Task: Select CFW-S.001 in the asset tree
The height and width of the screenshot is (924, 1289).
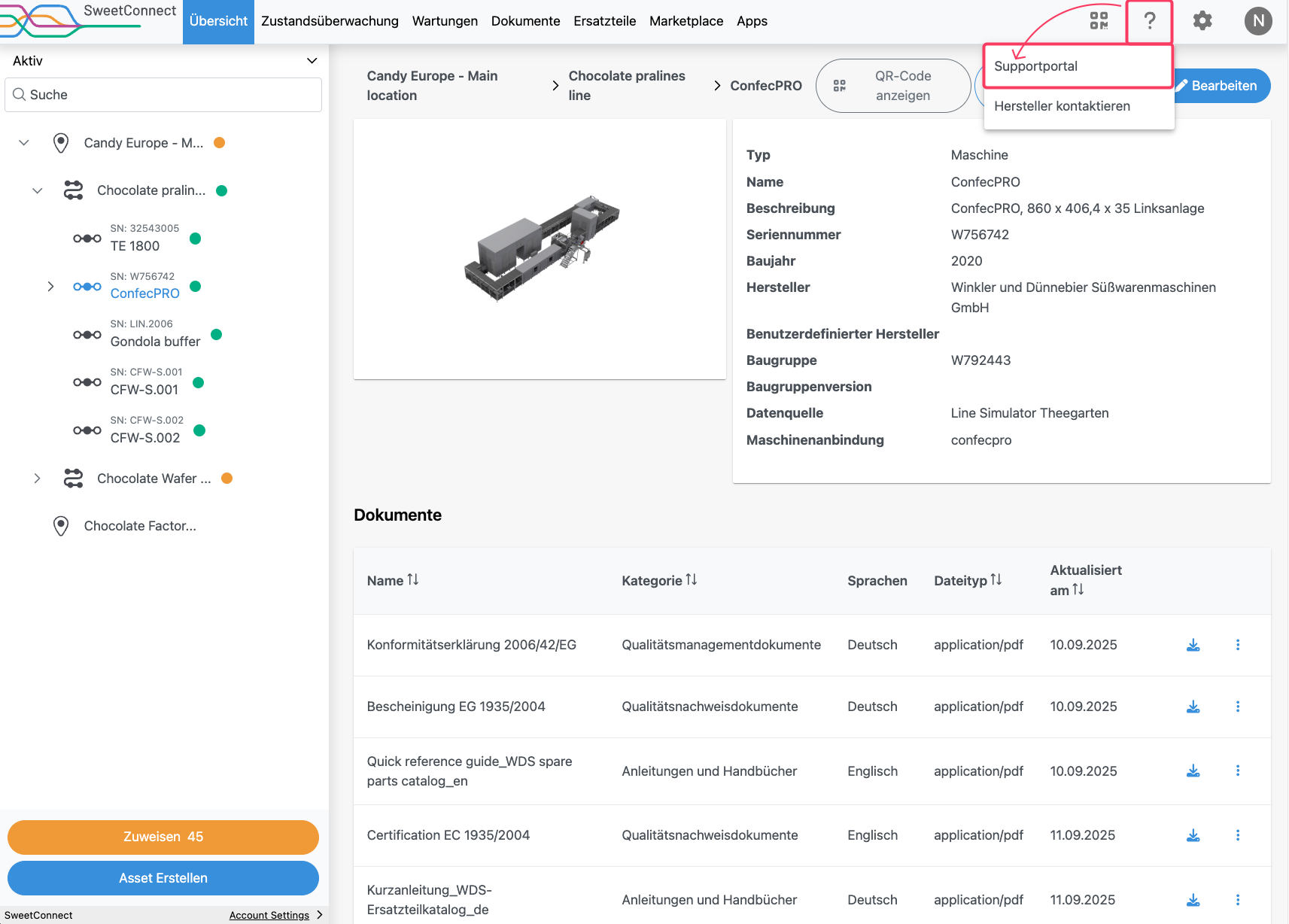Action: coord(144,390)
